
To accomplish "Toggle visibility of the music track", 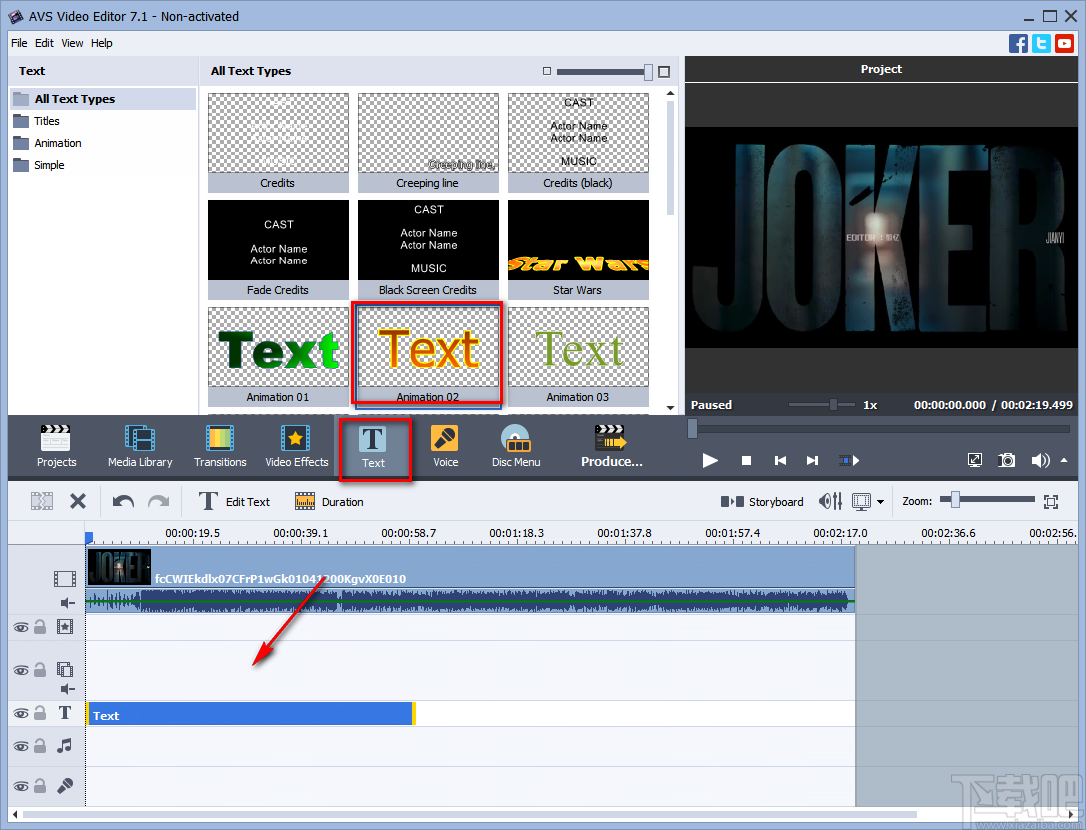I will coord(21,746).
